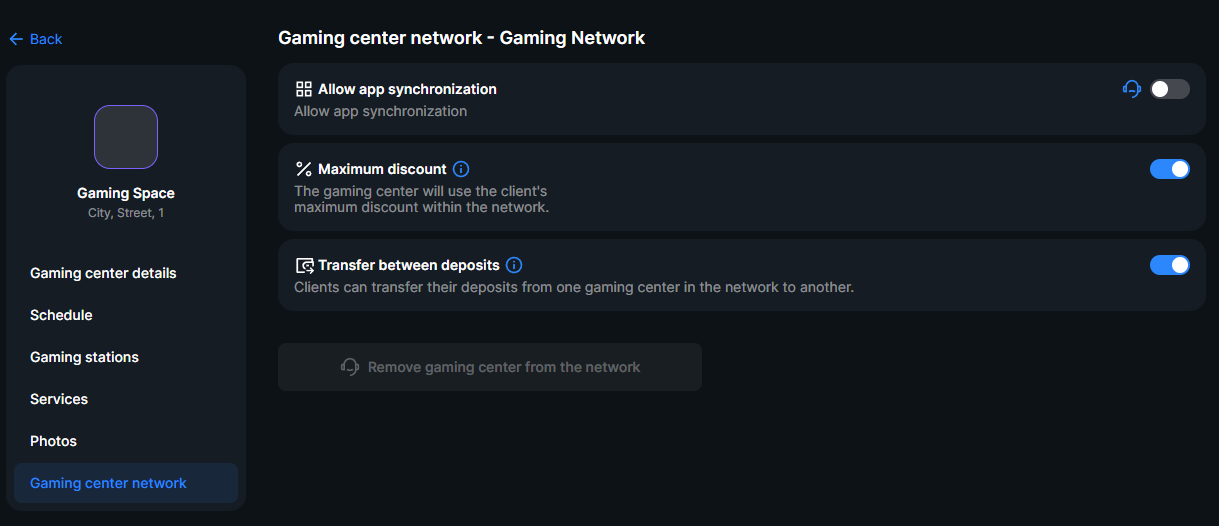Open the Services section
This screenshot has width=1219, height=526.
(126, 399)
